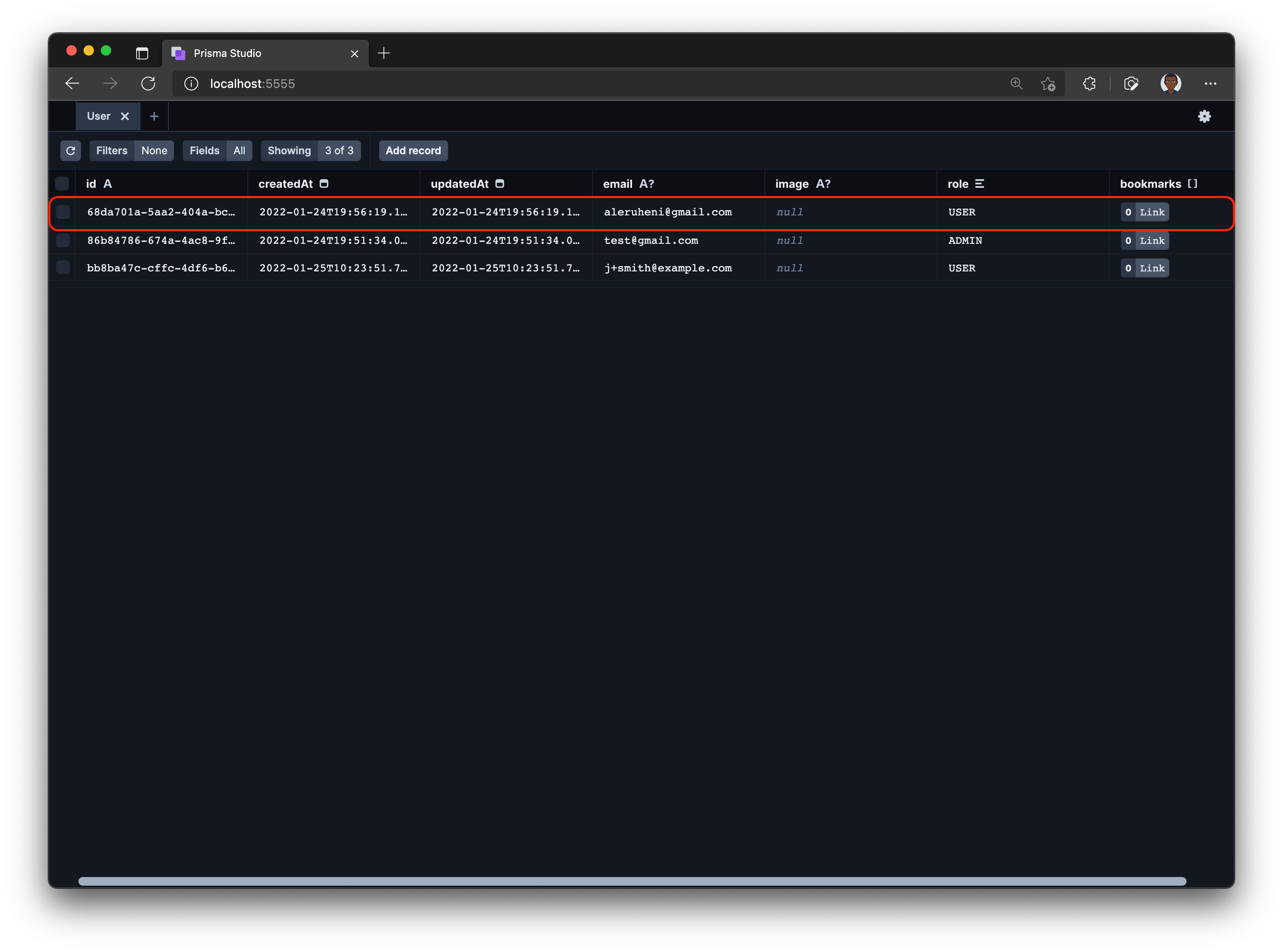Click the horizontal scrollbar at bottom
1283x952 pixels.
632,881
